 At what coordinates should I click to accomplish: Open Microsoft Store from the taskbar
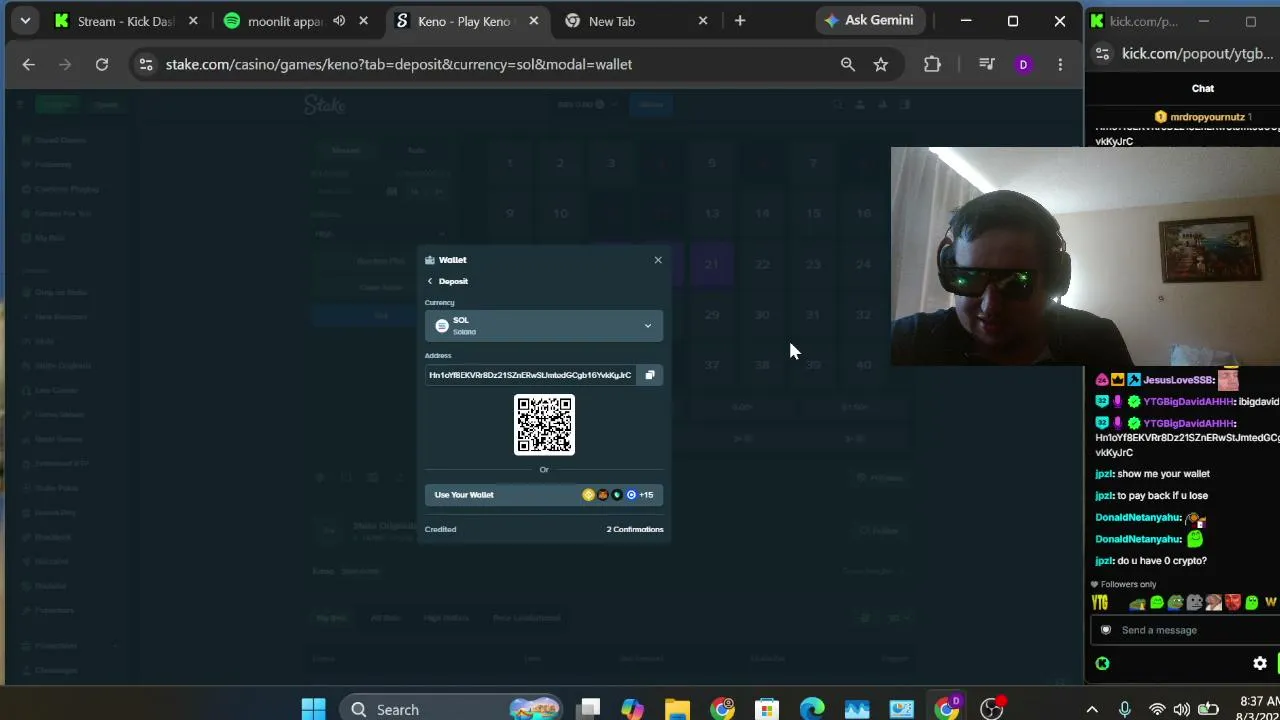[767, 709]
